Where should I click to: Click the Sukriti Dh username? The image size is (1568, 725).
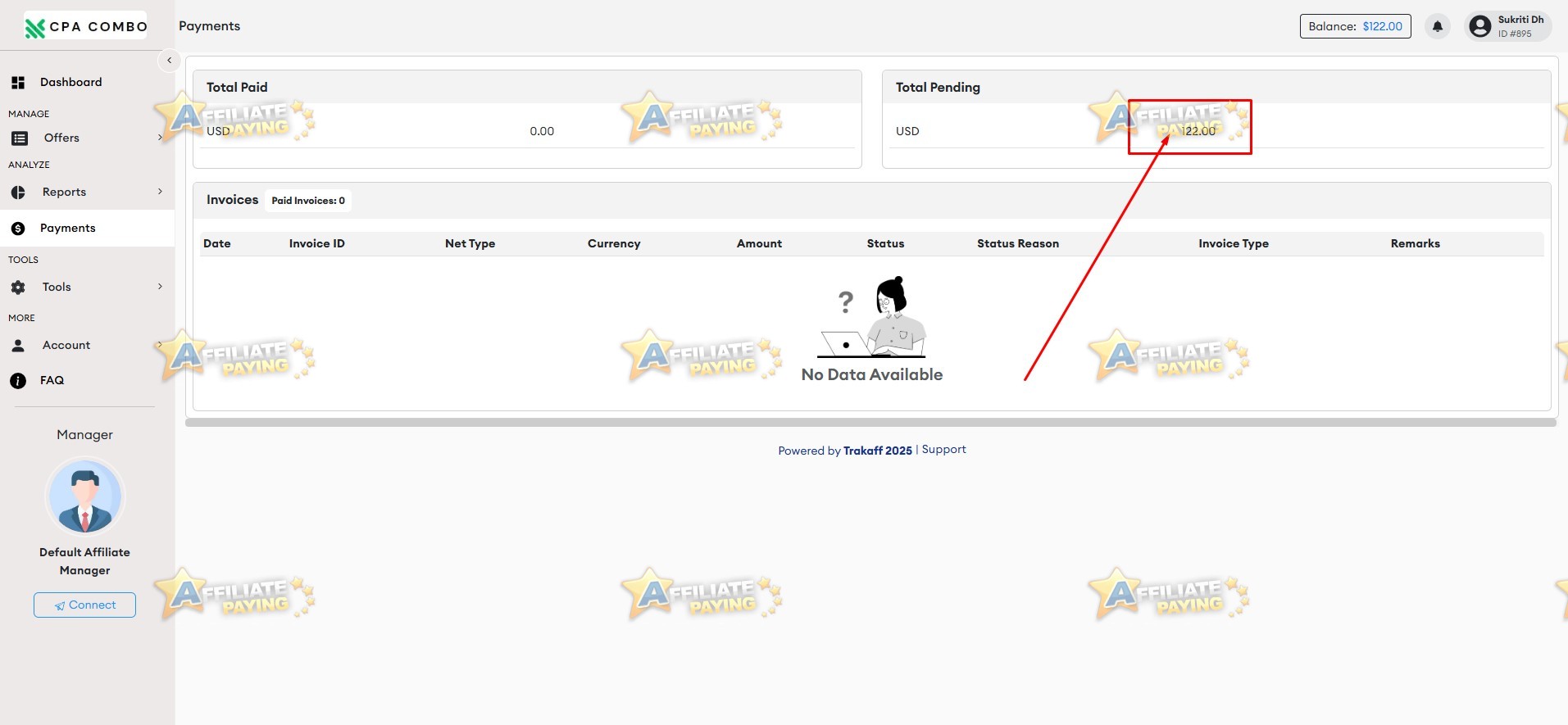click(1520, 20)
